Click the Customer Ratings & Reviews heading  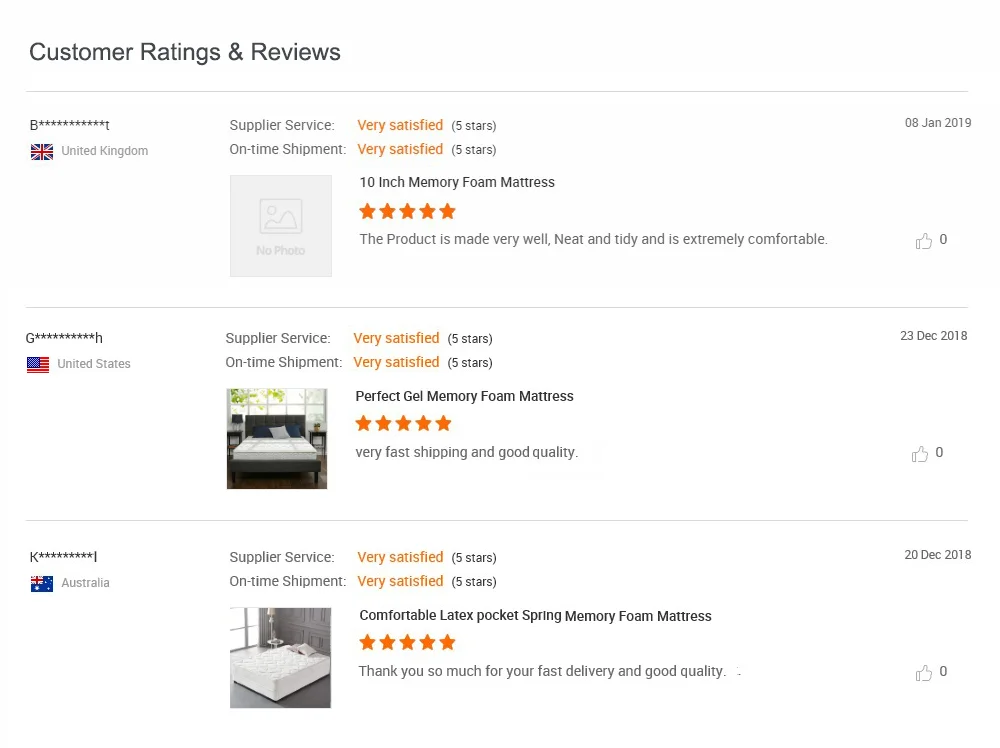point(185,53)
